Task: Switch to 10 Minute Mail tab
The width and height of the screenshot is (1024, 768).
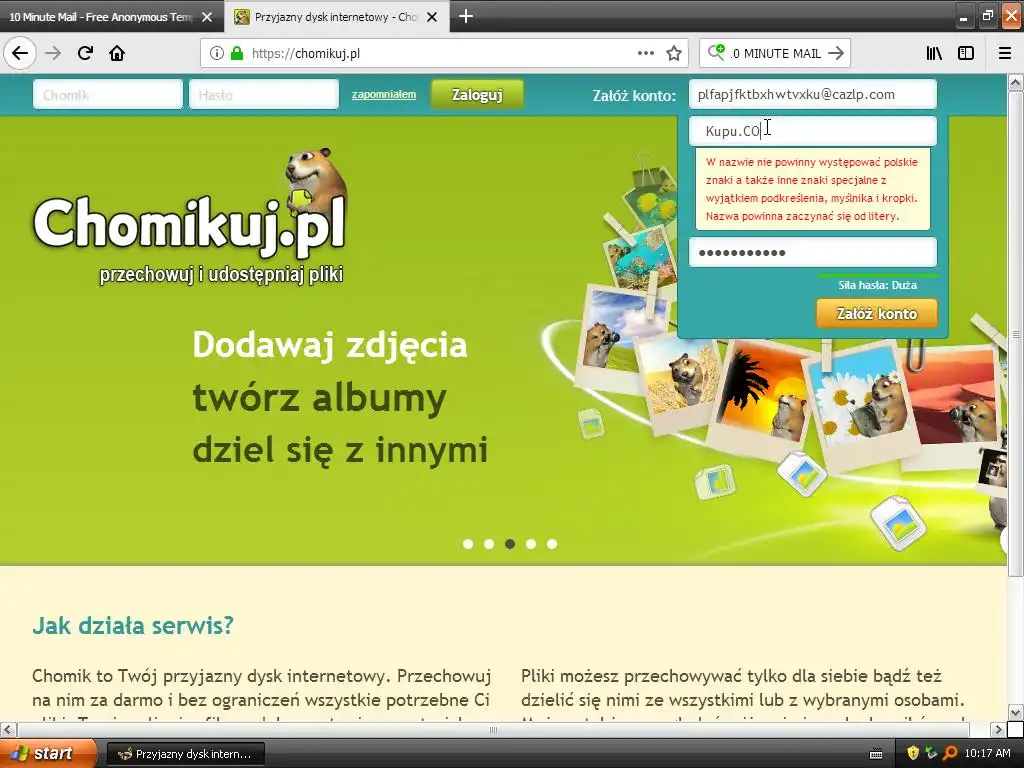Action: (101, 17)
